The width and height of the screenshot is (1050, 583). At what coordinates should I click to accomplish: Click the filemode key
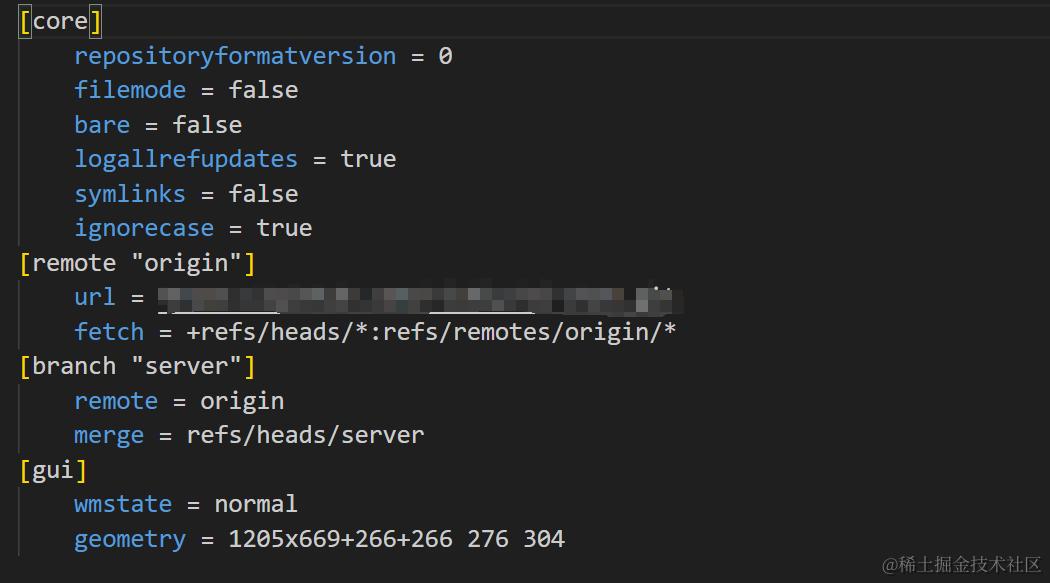click(x=130, y=90)
